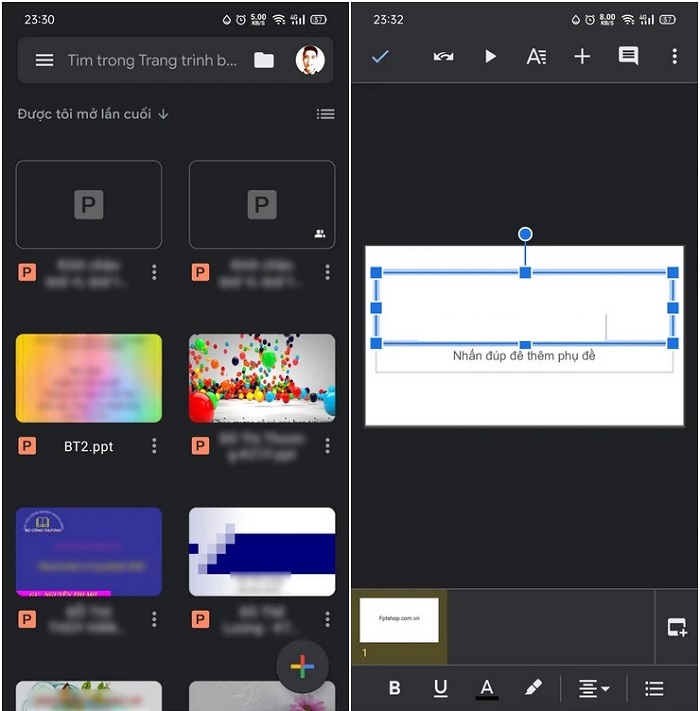Open options for first blank presentation
This screenshot has height=711, width=700.
[154, 273]
